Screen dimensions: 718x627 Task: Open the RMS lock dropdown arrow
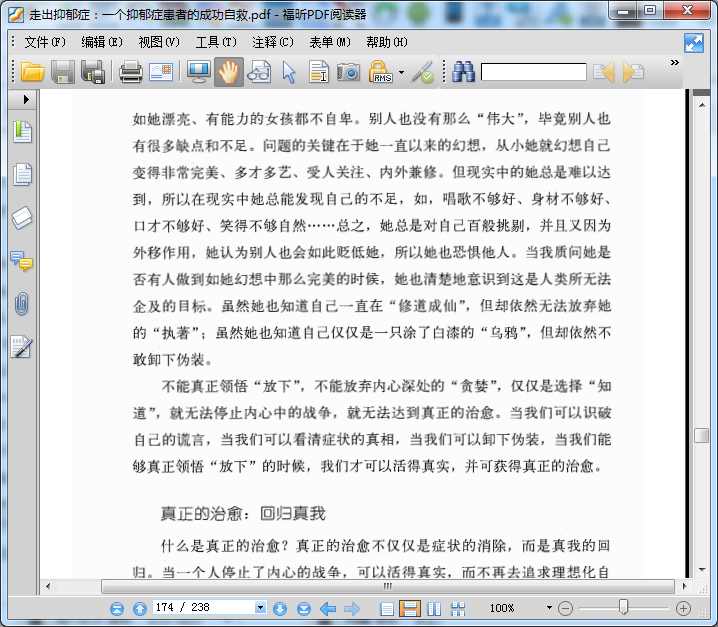click(x=402, y=72)
